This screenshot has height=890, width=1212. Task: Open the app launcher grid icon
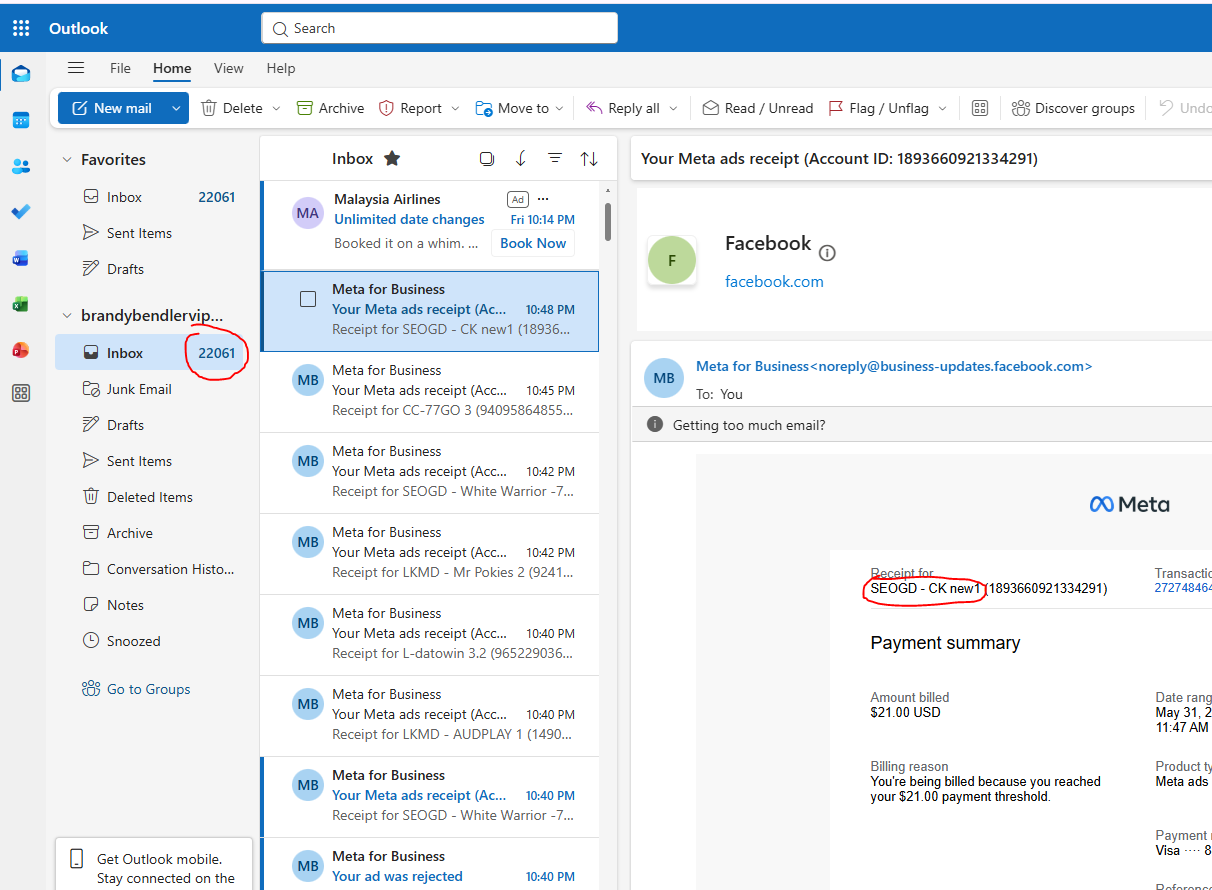point(21,28)
